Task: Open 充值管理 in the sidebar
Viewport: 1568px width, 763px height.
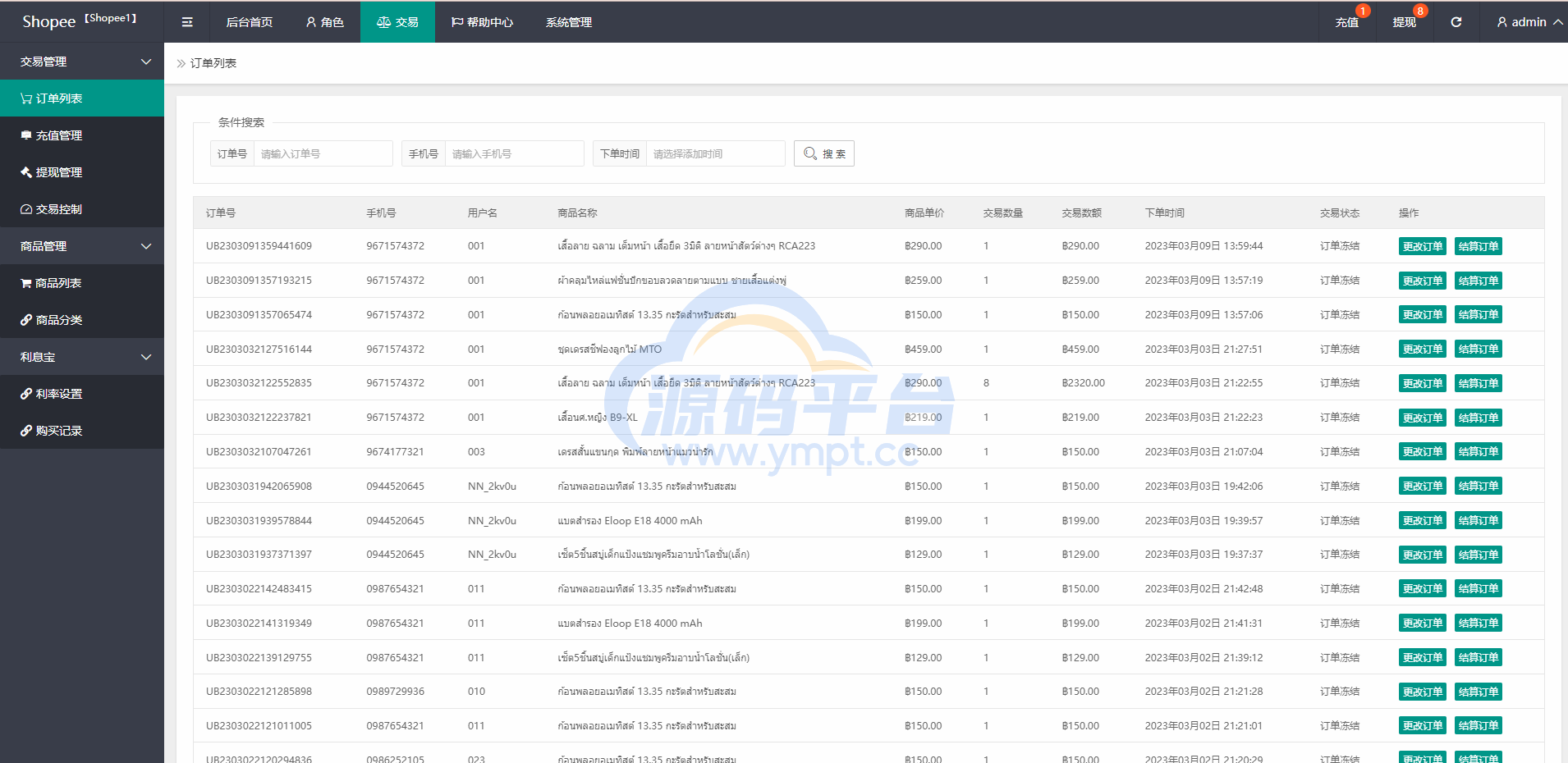Action: (82, 135)
